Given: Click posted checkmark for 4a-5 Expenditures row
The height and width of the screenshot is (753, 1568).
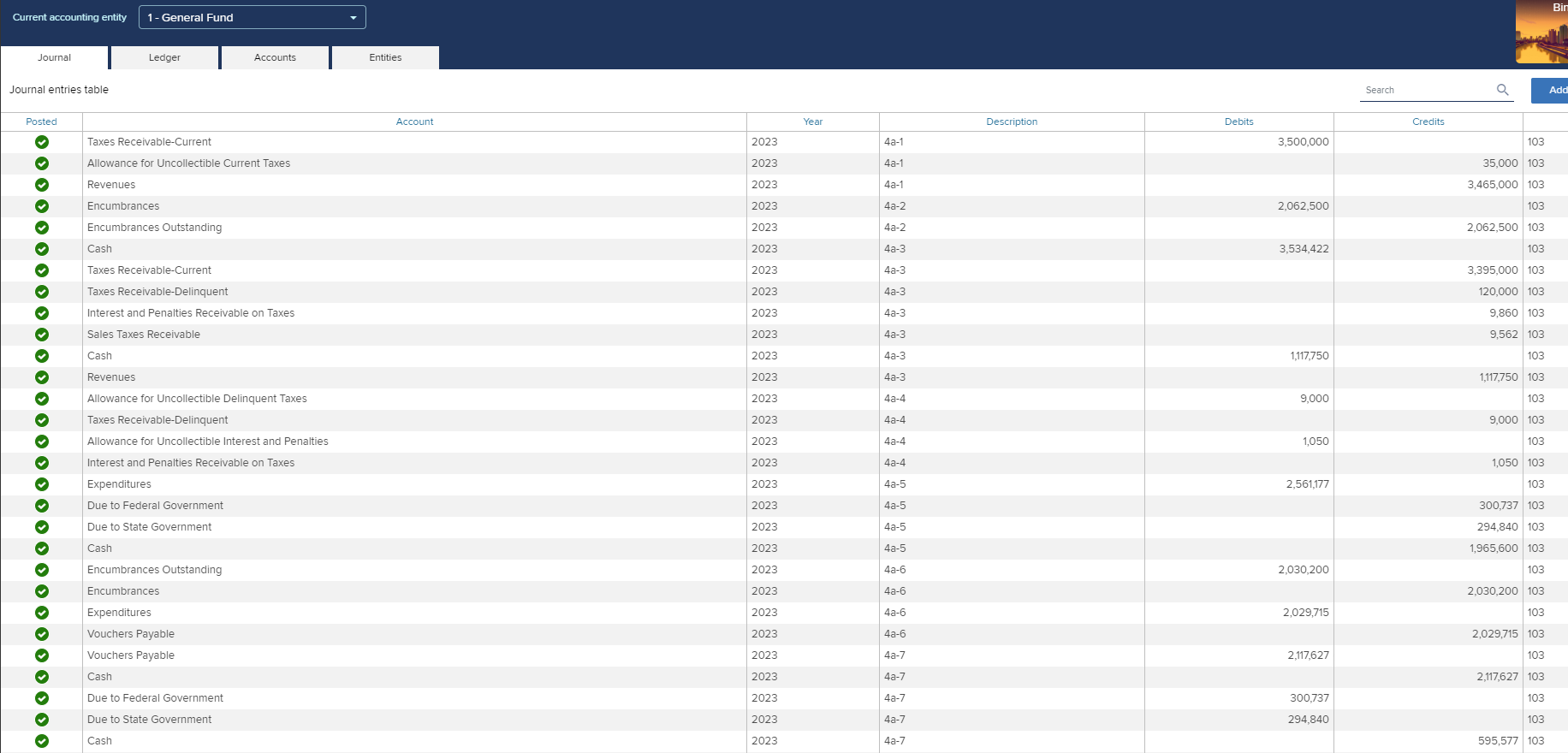Looking at the screenshot, I should click(x=42, y=484).
